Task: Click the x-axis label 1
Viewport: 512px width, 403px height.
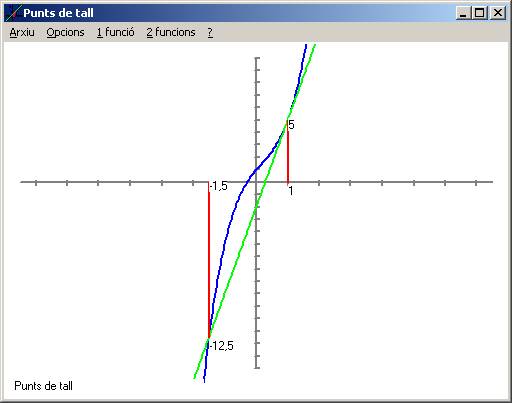Action: [x=291, y=191]
